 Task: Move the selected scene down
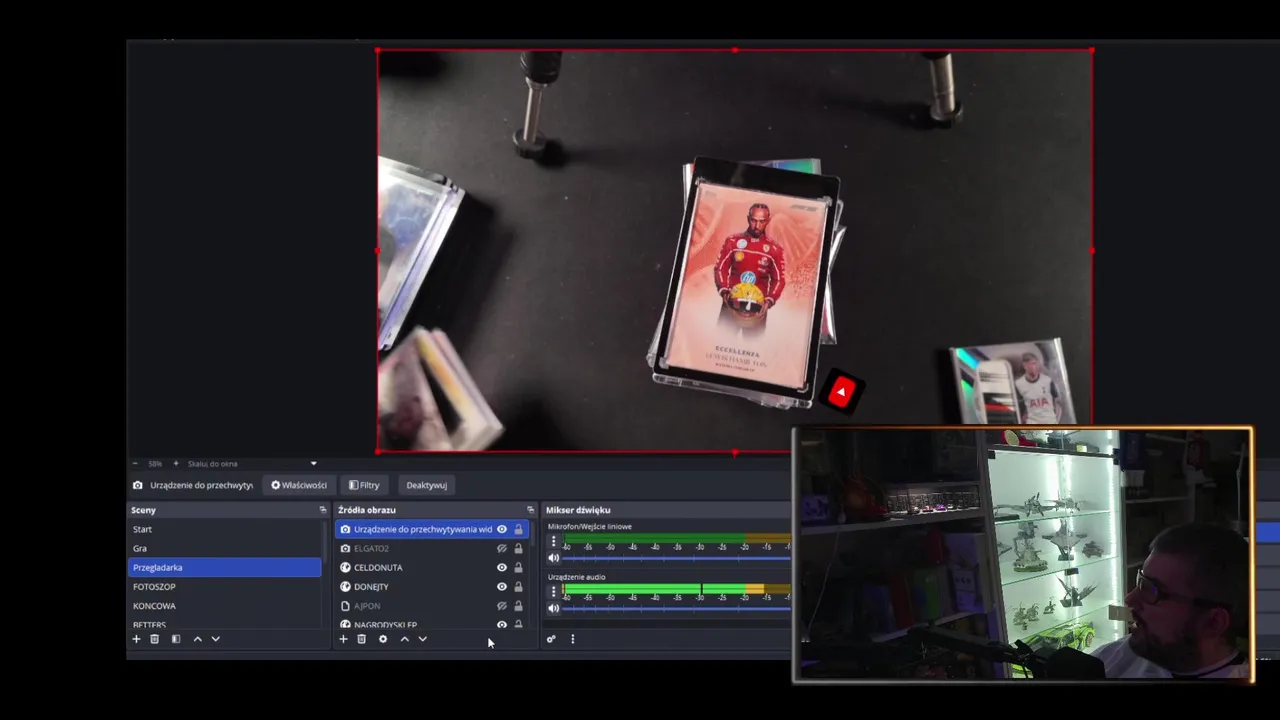tap(215, 639)
